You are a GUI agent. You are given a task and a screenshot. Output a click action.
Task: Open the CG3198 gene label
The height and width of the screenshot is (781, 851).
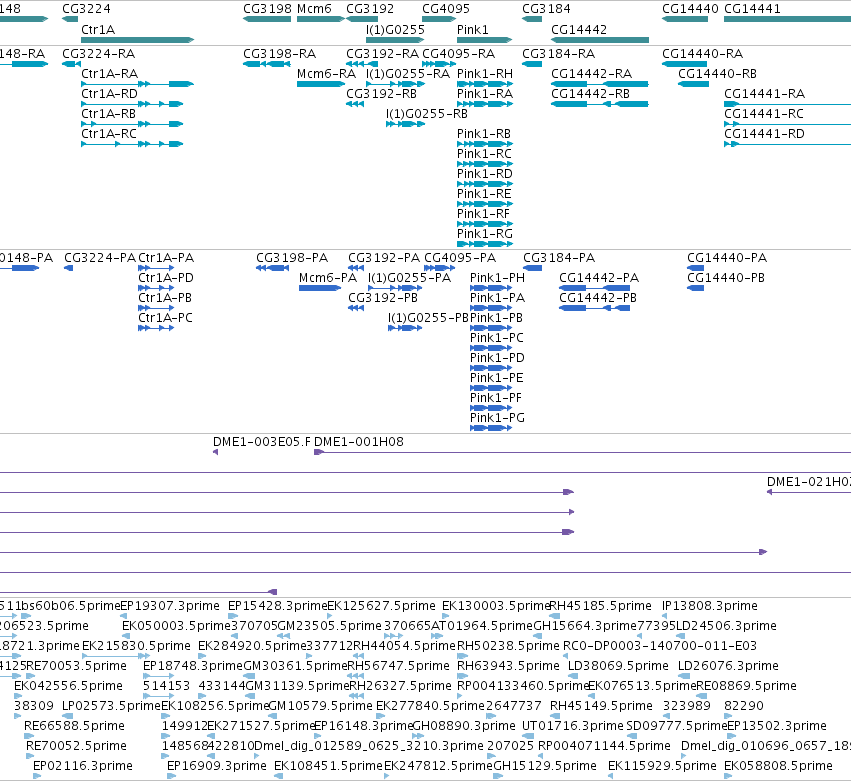[x=267, y=9]
